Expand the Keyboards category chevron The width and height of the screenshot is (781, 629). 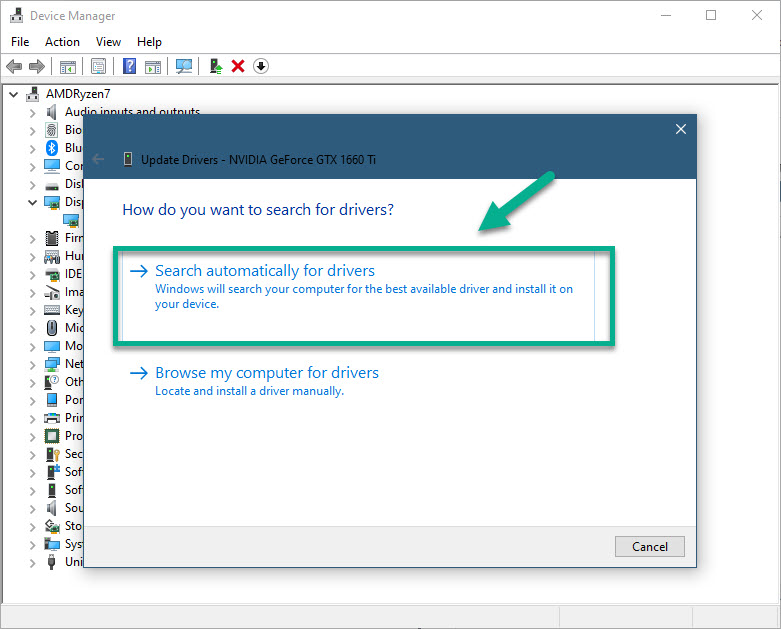pyautogui.click(x=33, y=311)
